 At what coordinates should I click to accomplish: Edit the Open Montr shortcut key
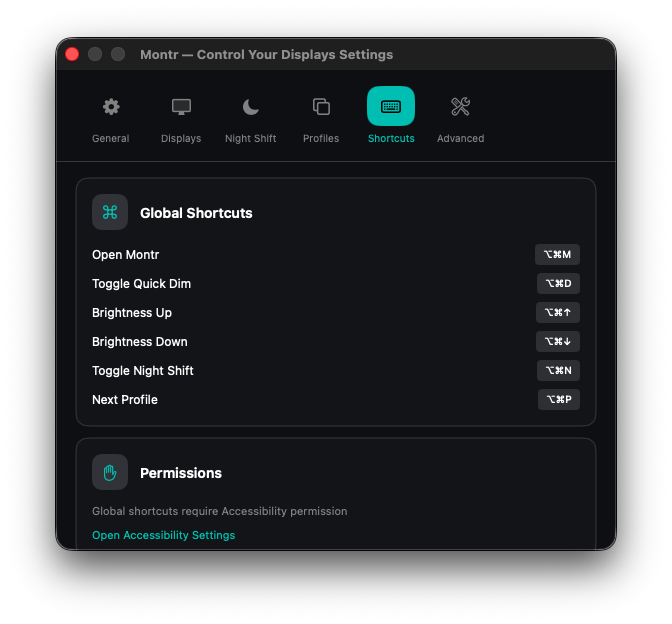coord(557,255)
